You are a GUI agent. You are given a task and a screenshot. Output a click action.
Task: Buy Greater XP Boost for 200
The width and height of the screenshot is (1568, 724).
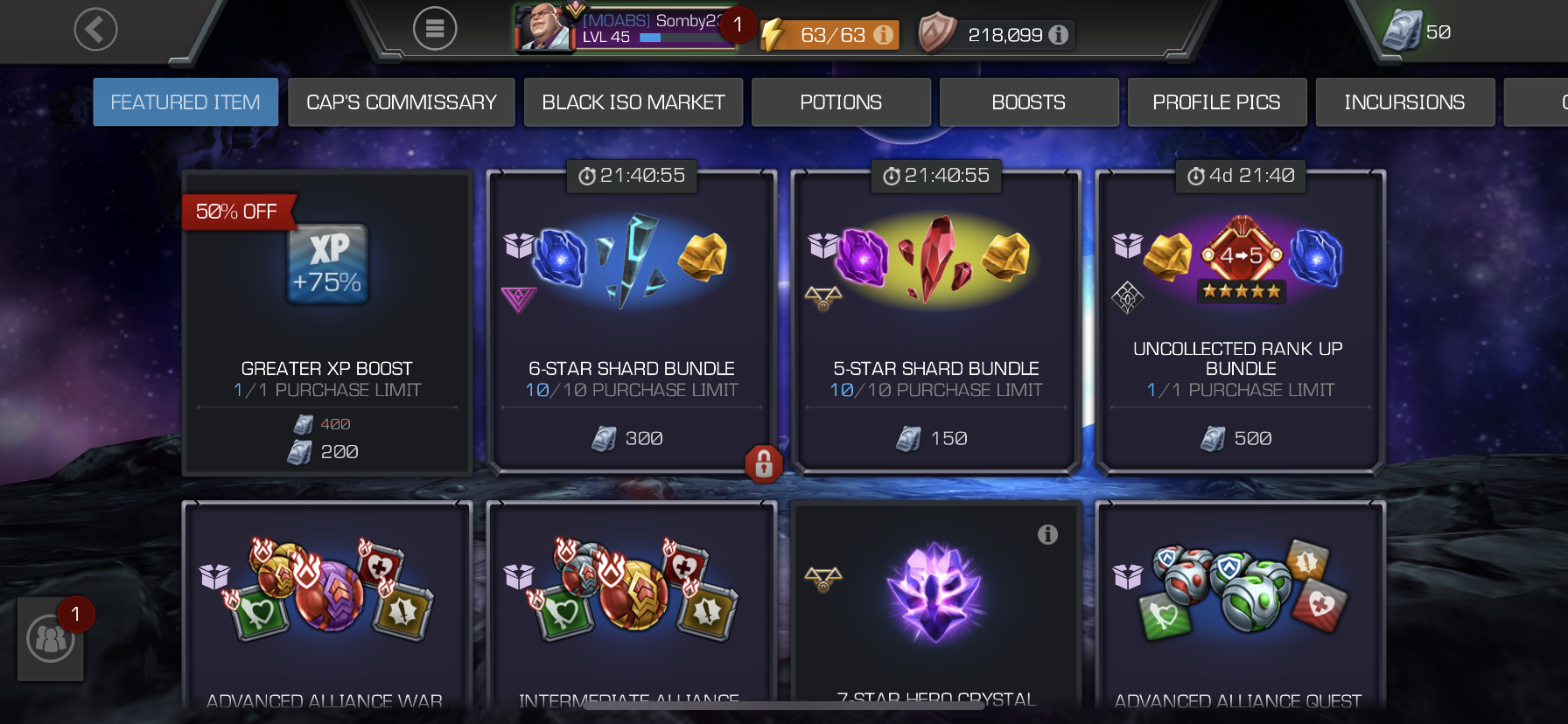[327, 451]
